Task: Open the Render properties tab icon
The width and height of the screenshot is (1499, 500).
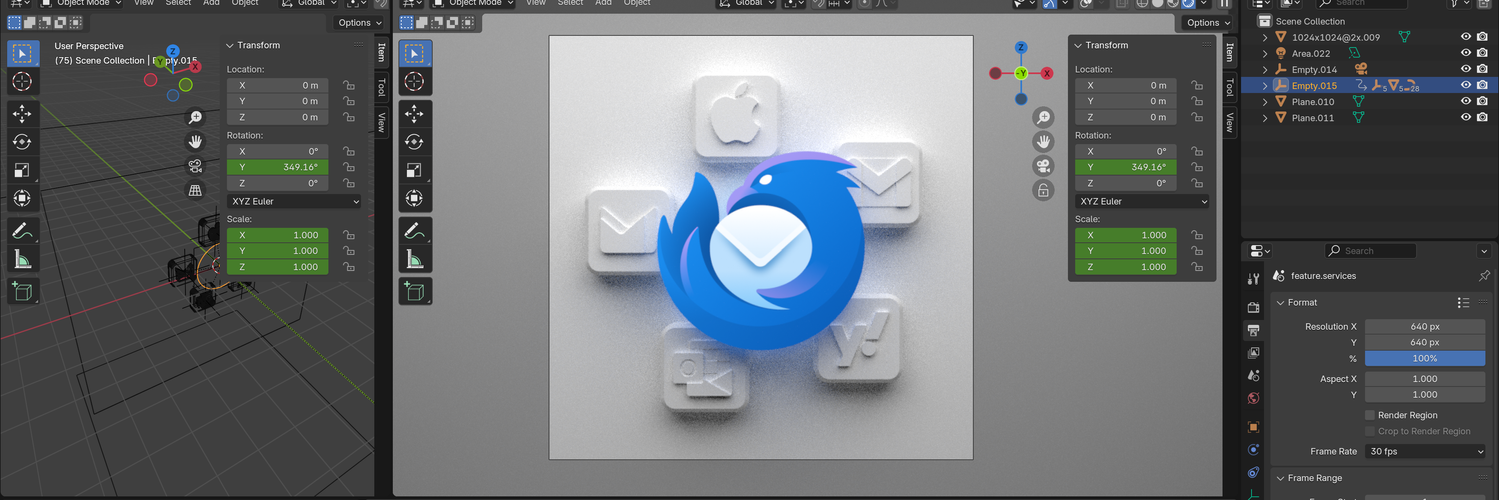Action: pos(1254,307)
